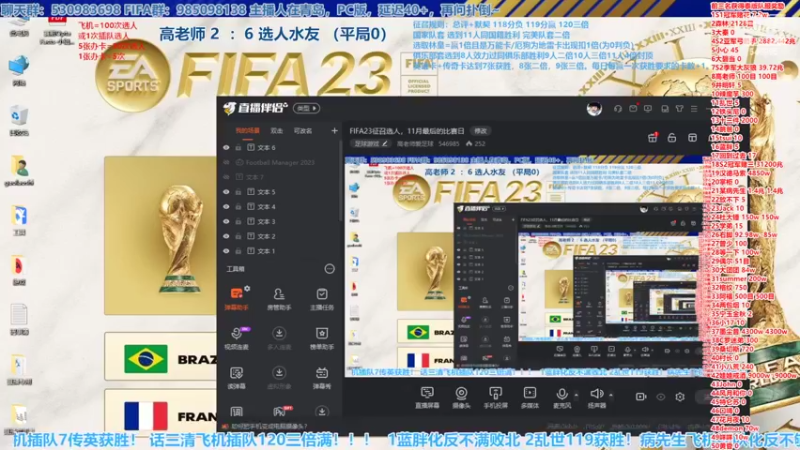Click the record video icon
800x450 pixels.
641,396
